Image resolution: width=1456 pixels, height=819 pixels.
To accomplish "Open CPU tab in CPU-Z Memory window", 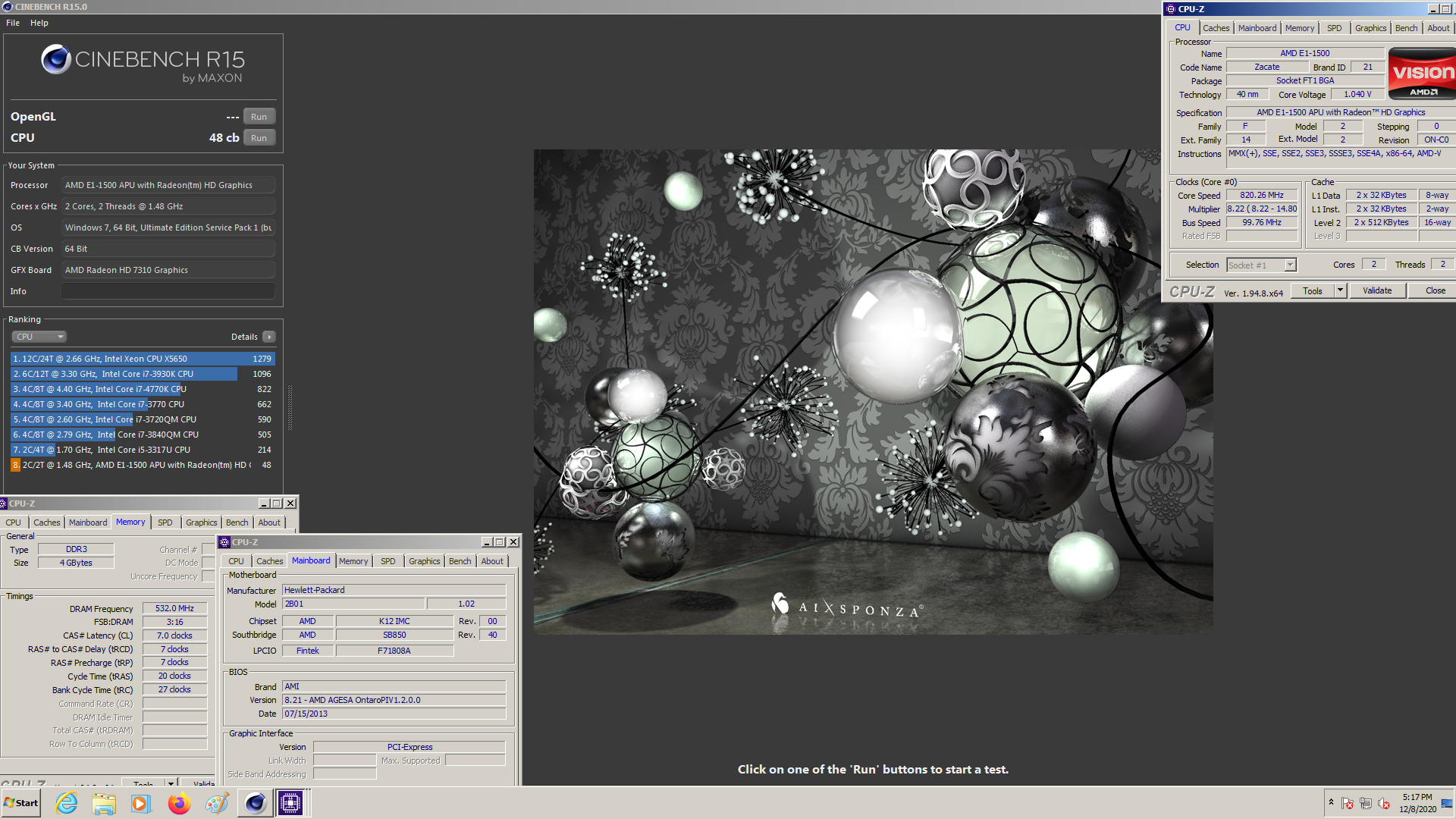I will [x=14, y=522].
